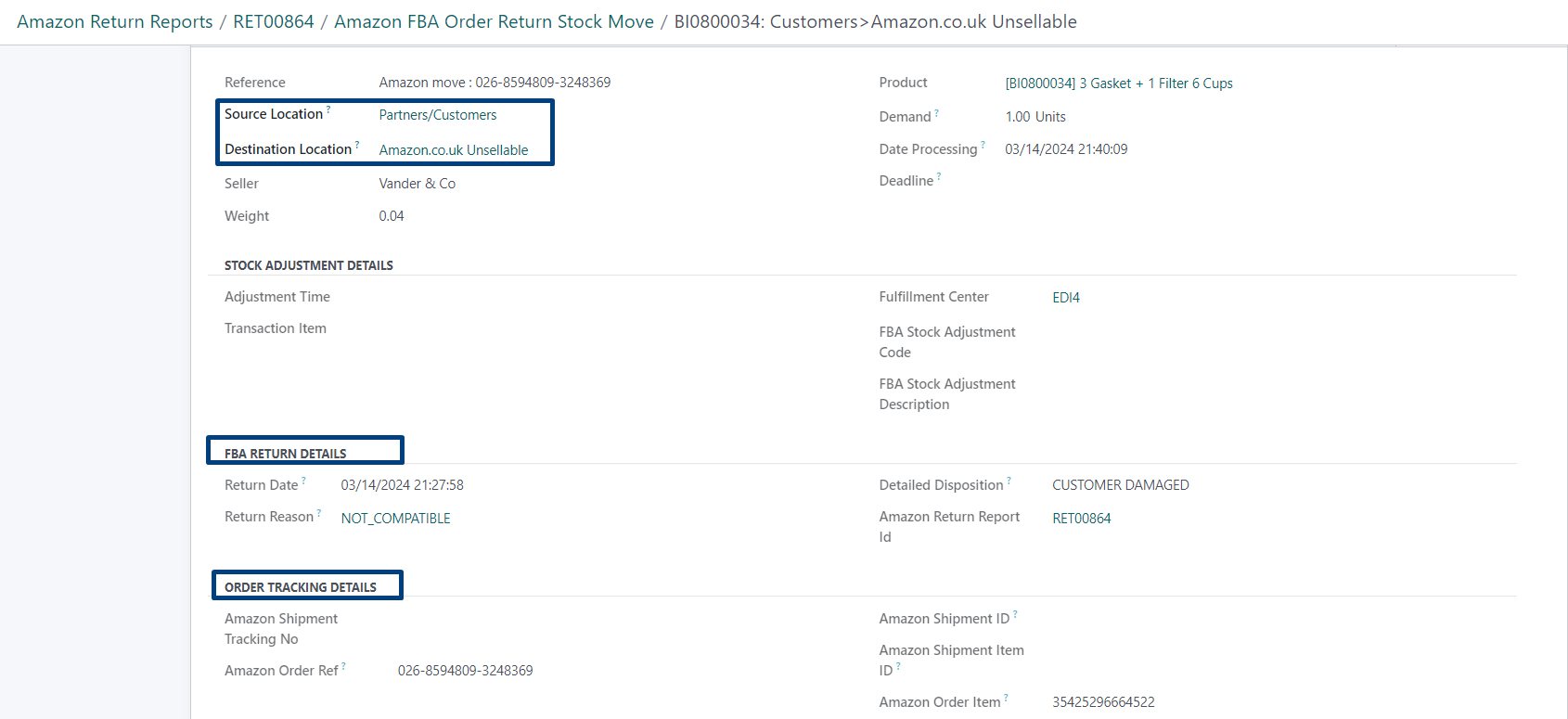Click Deadline help question mark
Viewport: 1568px width, 719px height.
(939, 176)
